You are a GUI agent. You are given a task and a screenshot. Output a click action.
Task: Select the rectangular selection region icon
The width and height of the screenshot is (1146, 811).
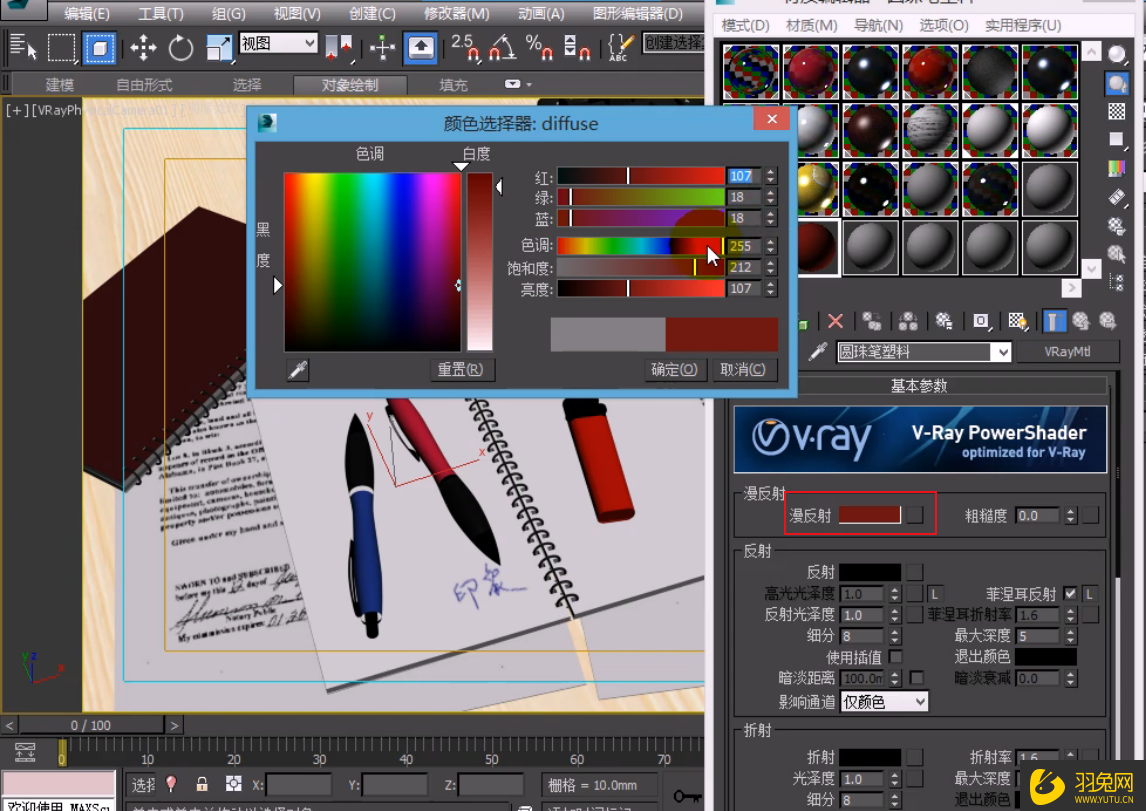(x=61, y=48)
